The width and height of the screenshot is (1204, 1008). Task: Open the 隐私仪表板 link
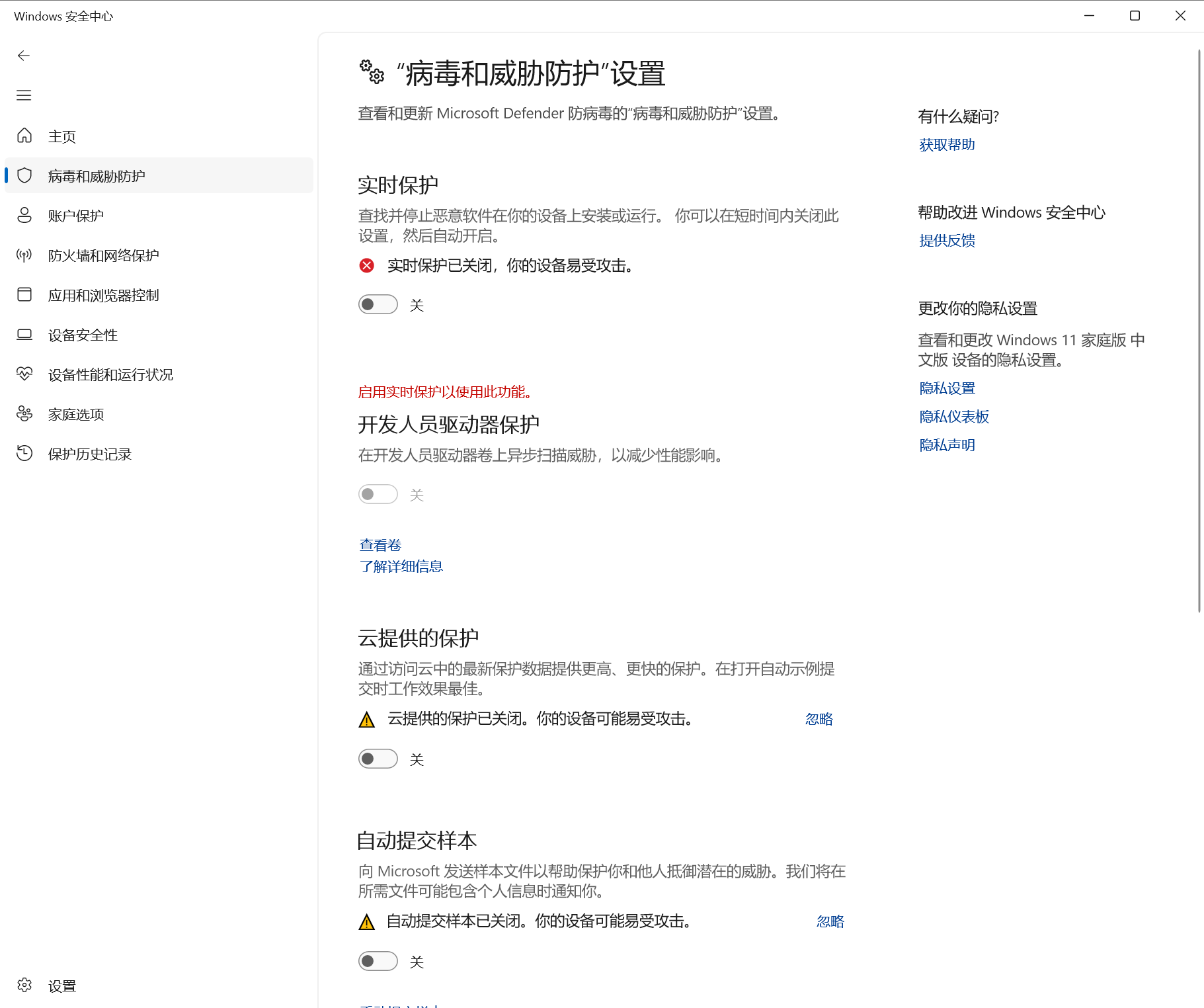[954, 417]
